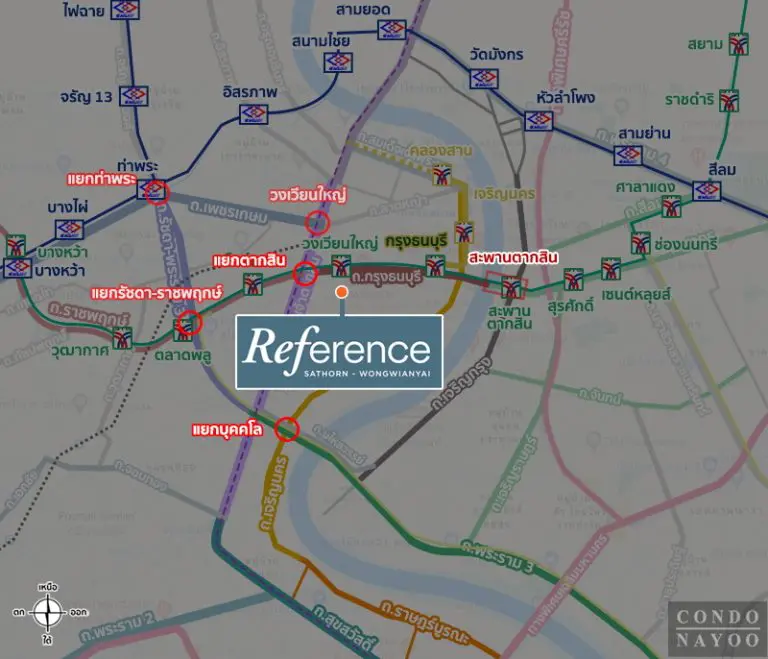Click the จรัญ 13 MRT station icon
The height and width of the screenshot is (659, 768).
pyautogui.click(x=134, y=96)
